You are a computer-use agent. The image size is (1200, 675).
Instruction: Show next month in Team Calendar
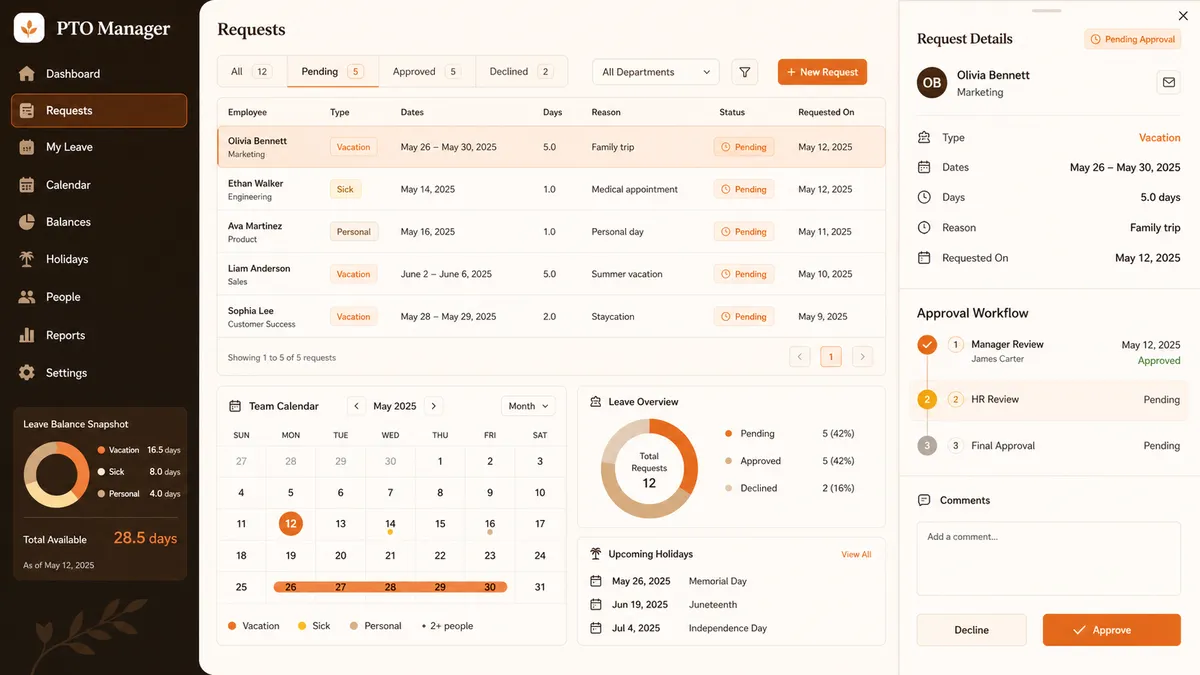(433, 406)
